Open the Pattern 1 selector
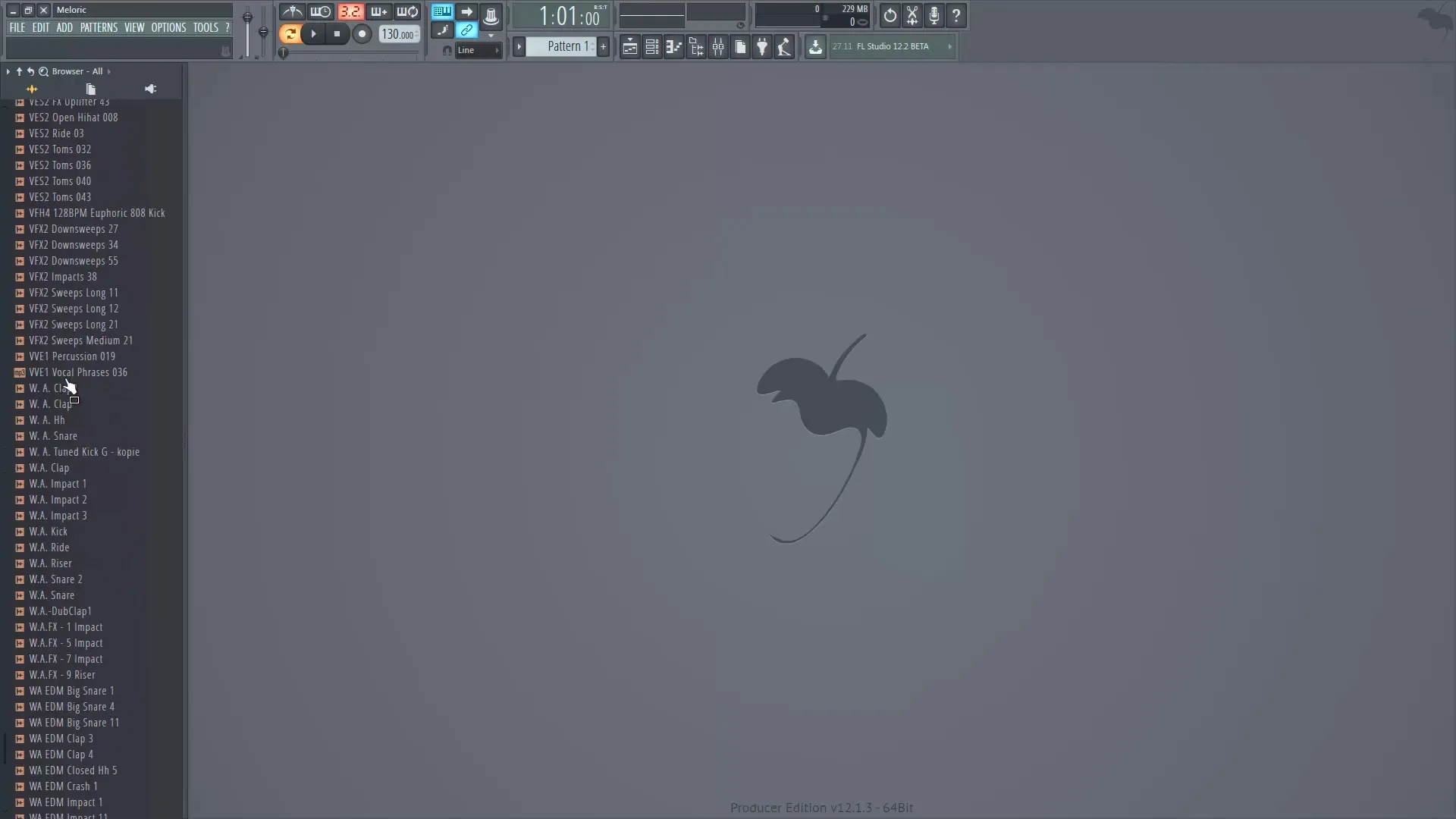Image resolution: width=1456 pixels, height=819 pixels. point(562,47)
